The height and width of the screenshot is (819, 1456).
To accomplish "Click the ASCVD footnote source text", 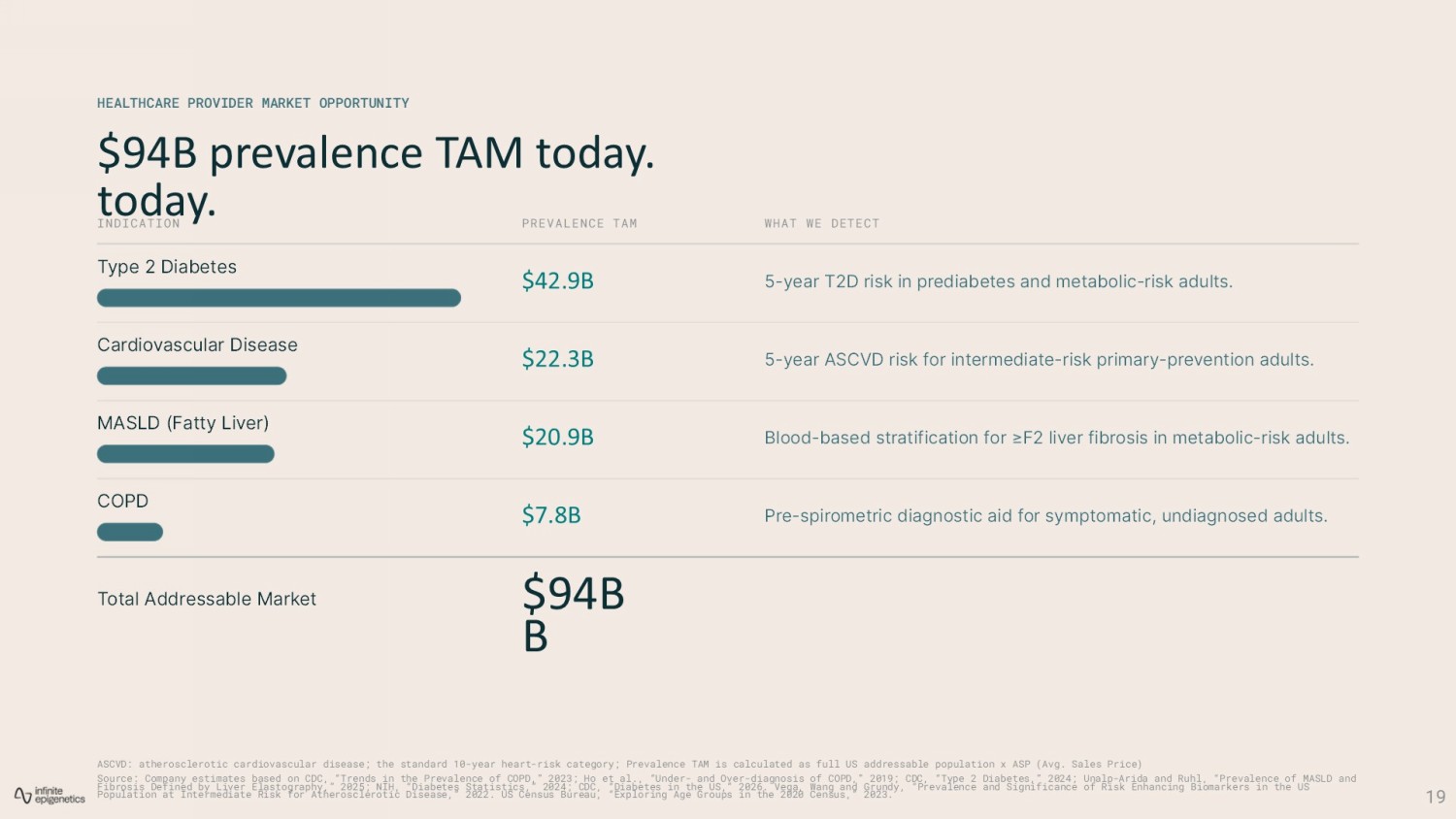I will (x=619, y=765).
